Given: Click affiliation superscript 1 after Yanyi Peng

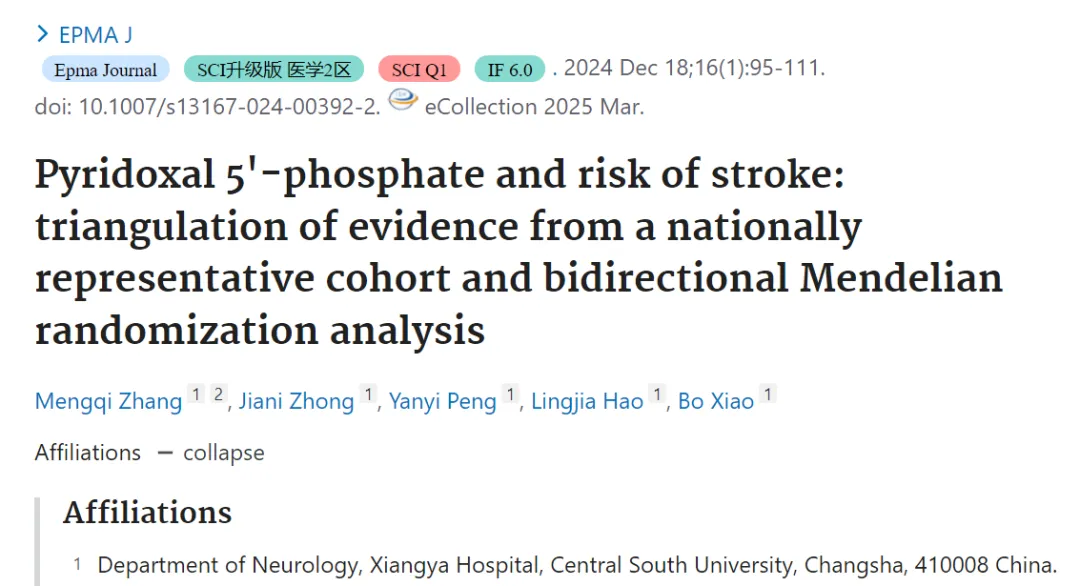Looking at the screenshot, I should (510, 394).
